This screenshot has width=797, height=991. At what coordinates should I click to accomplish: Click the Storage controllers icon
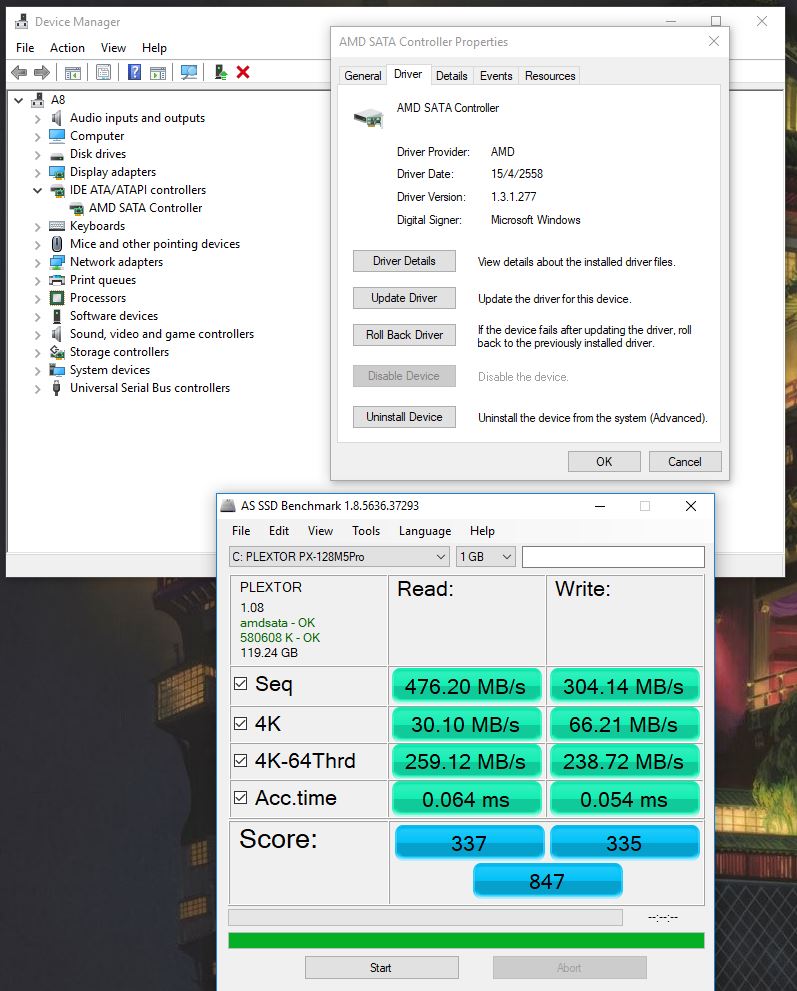(x=57, y=352)
